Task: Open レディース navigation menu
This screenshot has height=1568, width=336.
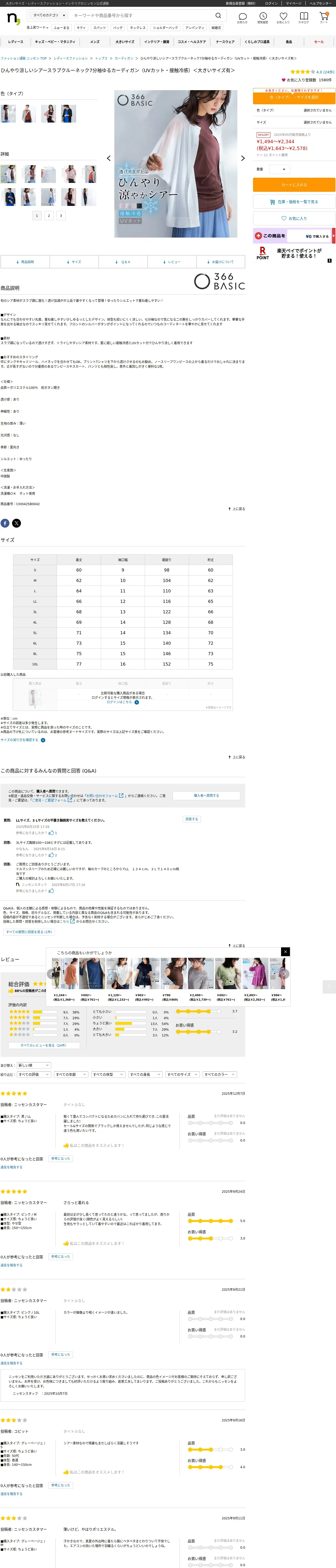Action: point(16,42)
